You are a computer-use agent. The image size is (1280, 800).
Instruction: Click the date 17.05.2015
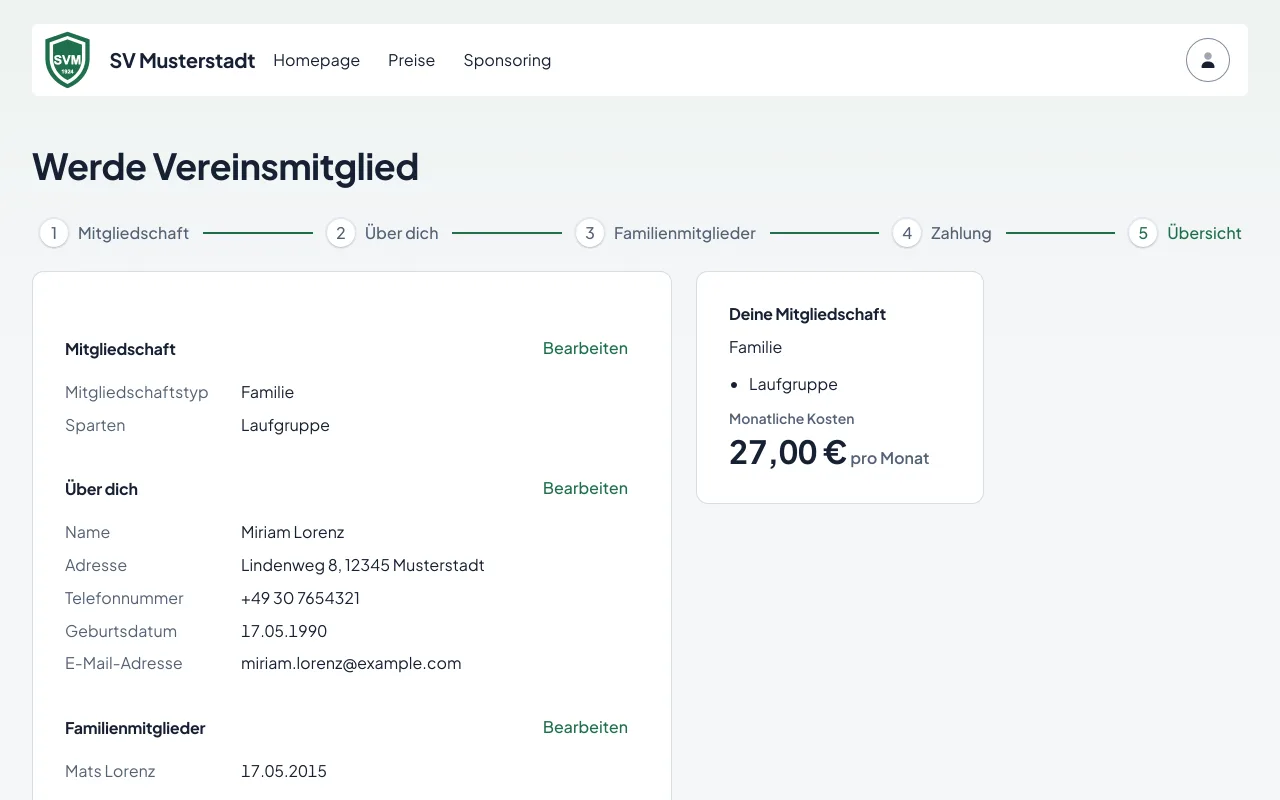pyautogui.click(x=284, y=771)
